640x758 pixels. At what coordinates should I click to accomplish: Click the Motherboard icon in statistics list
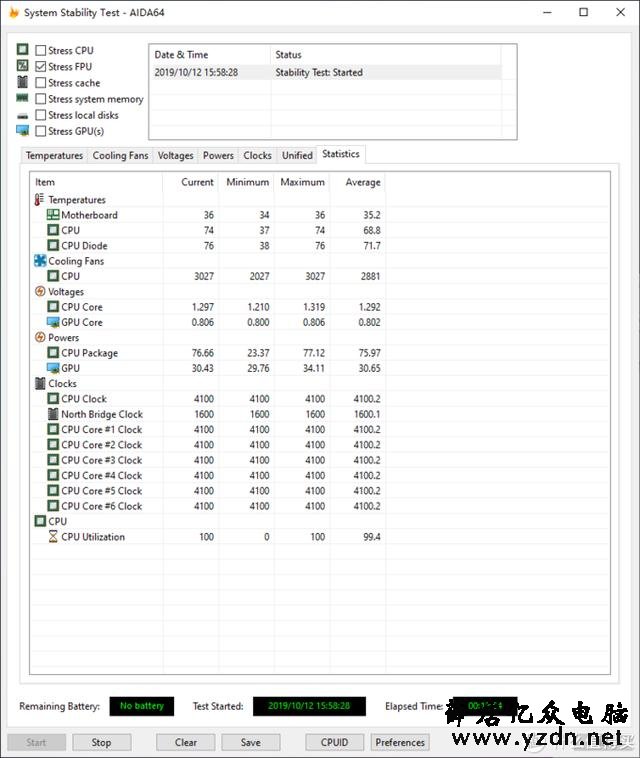pos(53,215)
